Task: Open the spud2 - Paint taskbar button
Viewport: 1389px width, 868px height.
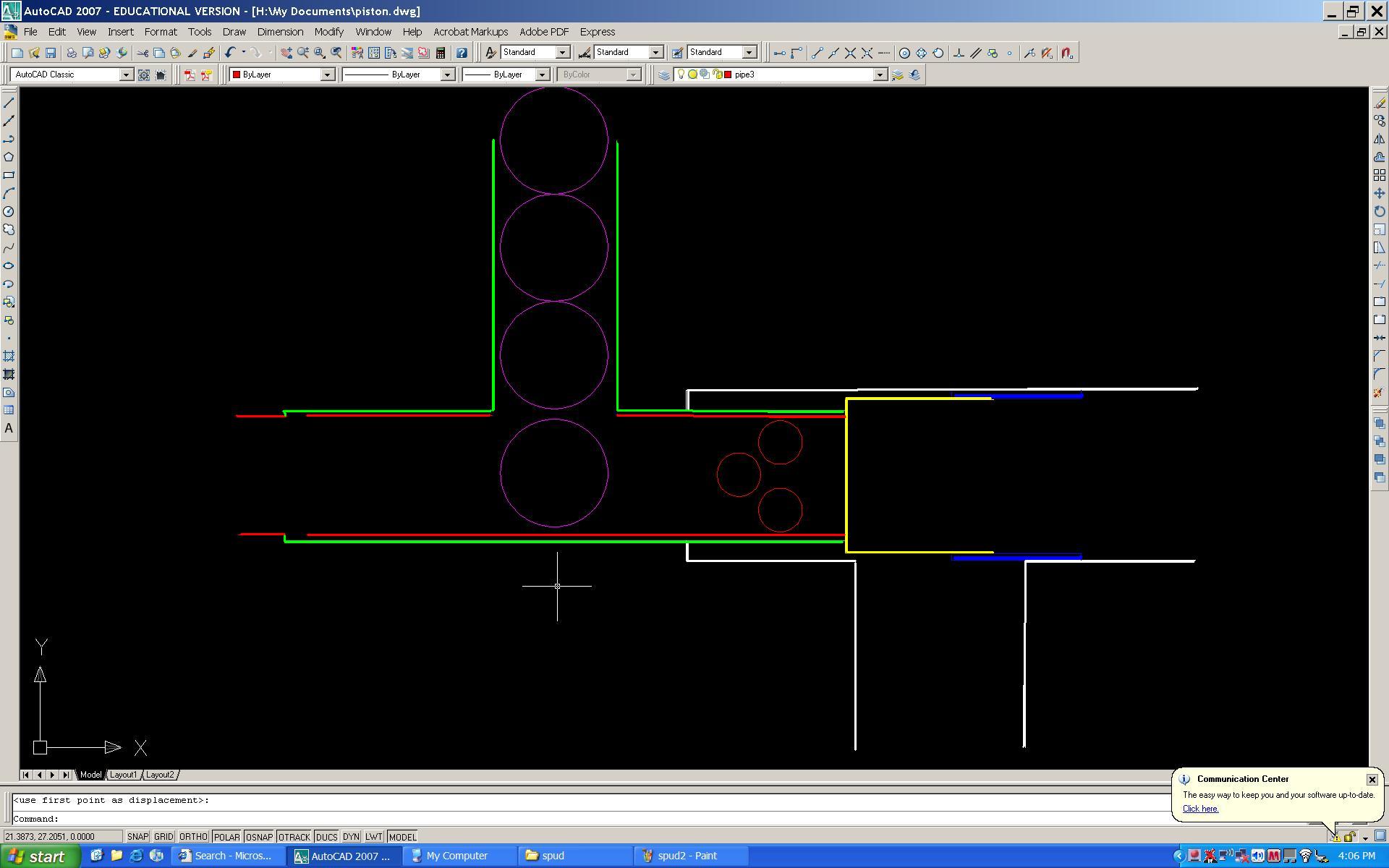Action: tap(686, 856)
